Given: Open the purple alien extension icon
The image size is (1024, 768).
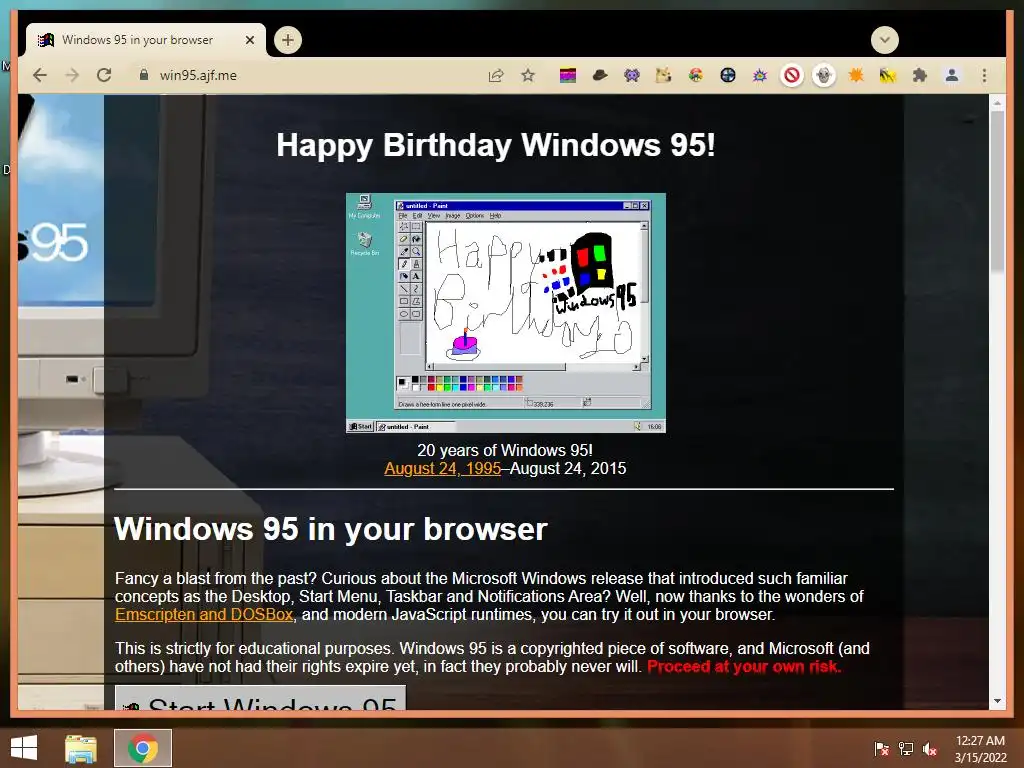Looking at the screenshot, I should [x=632, y=76].
